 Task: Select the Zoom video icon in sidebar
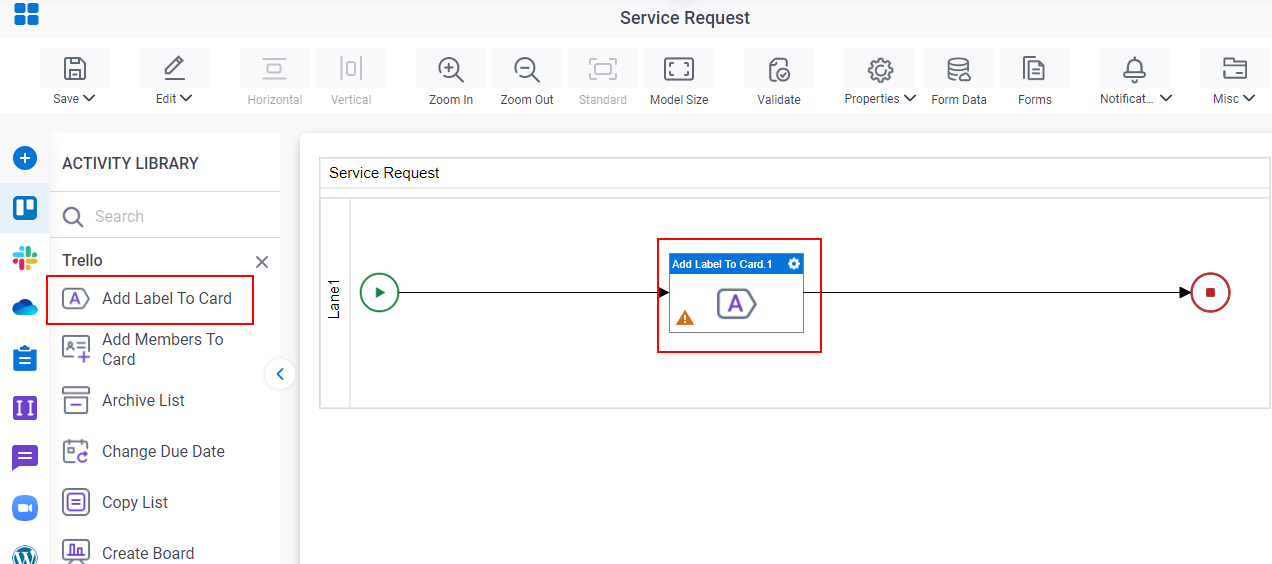click(x=25, y=508)
